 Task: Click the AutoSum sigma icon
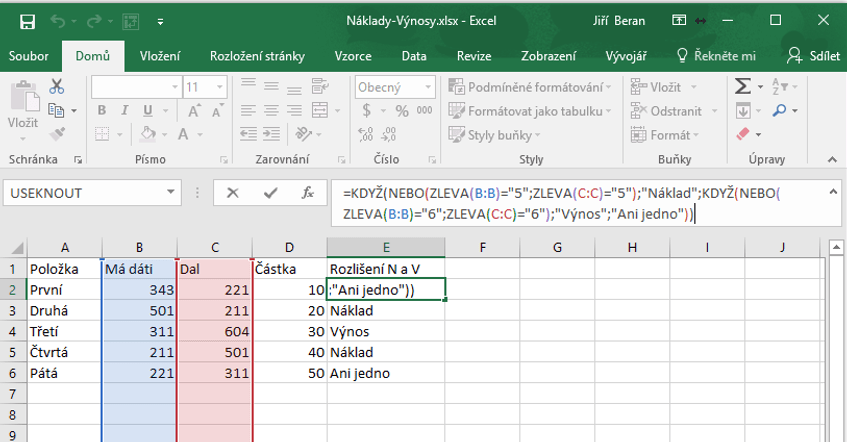point(743,87)
